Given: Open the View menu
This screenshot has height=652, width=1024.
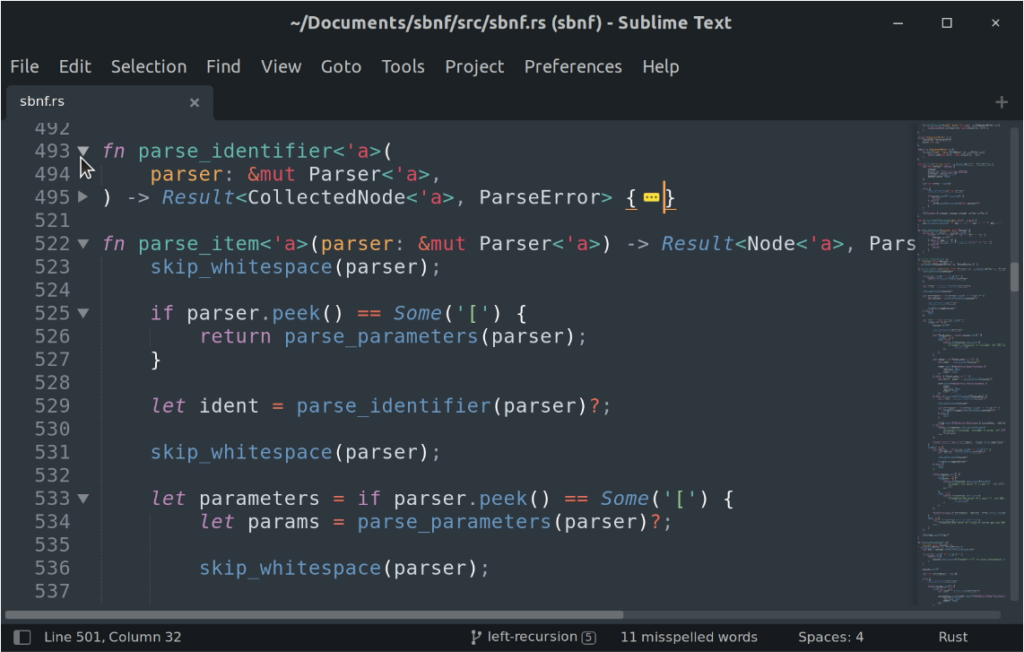Looking at the screenshot, I should 281,67.
